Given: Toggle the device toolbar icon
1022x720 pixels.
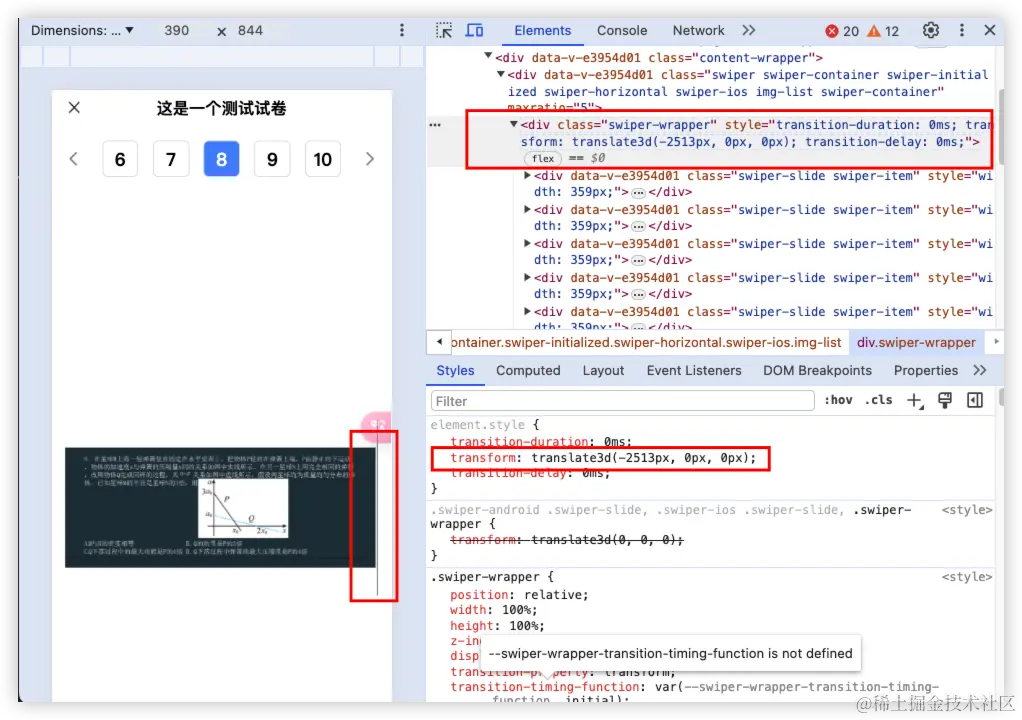Looking at the screenshot, I should tap(474, 31).
